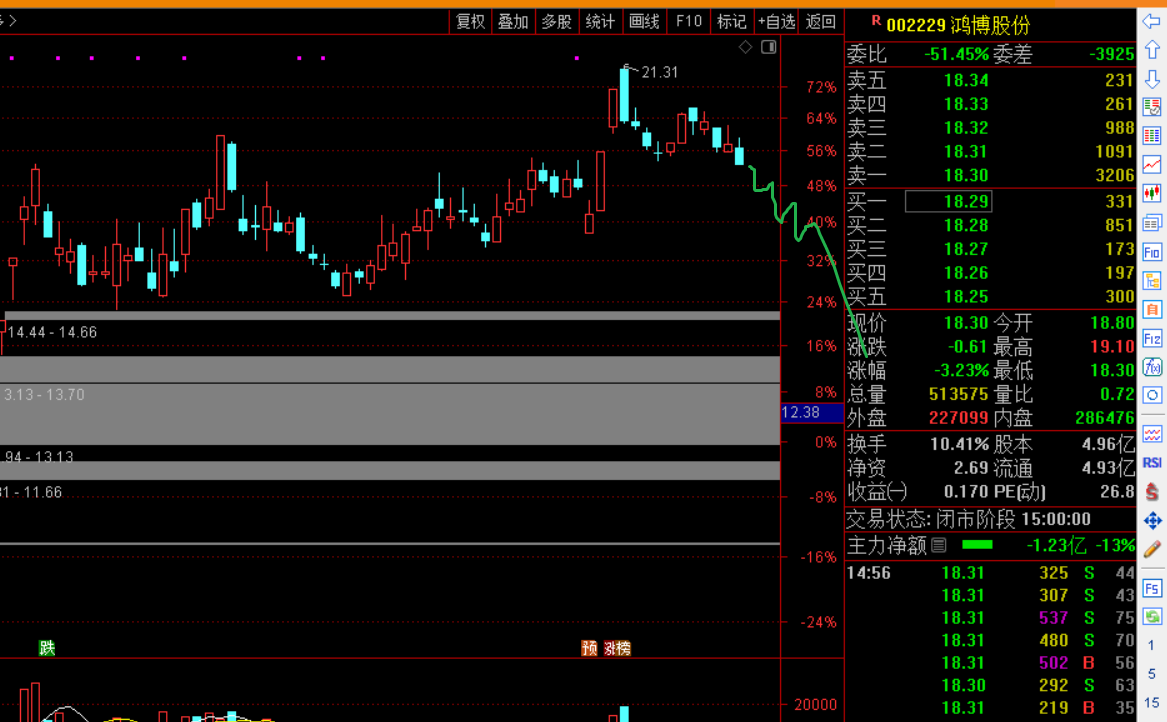Click the orange document icon
1167x722 pixels.
(x=1151, y=310)
